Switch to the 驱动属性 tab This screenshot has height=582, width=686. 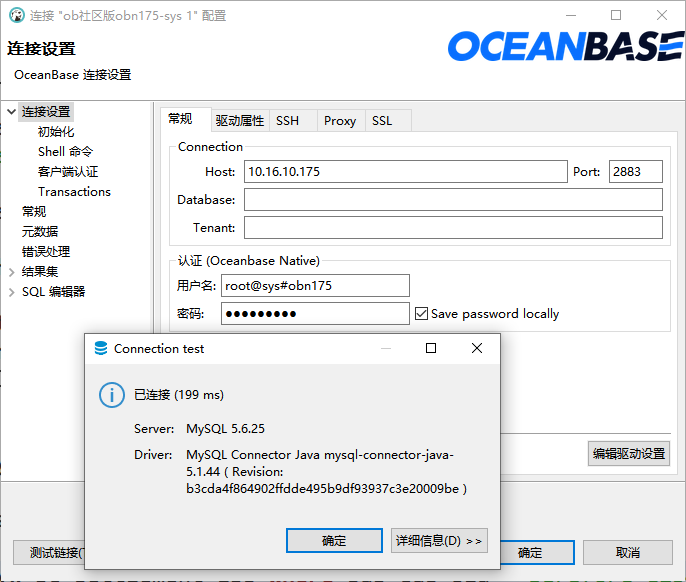point(240,121)
